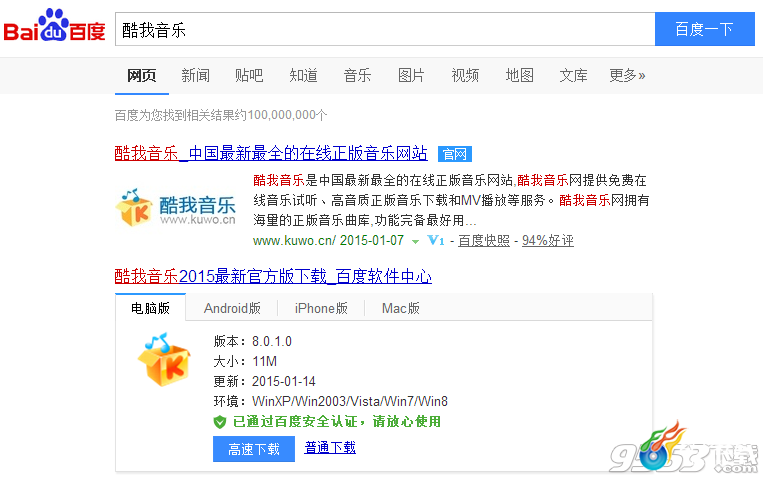Viewport: 763px width, 478px height.
Task: Expand the 更多» menu
Action: pos(627,75)
